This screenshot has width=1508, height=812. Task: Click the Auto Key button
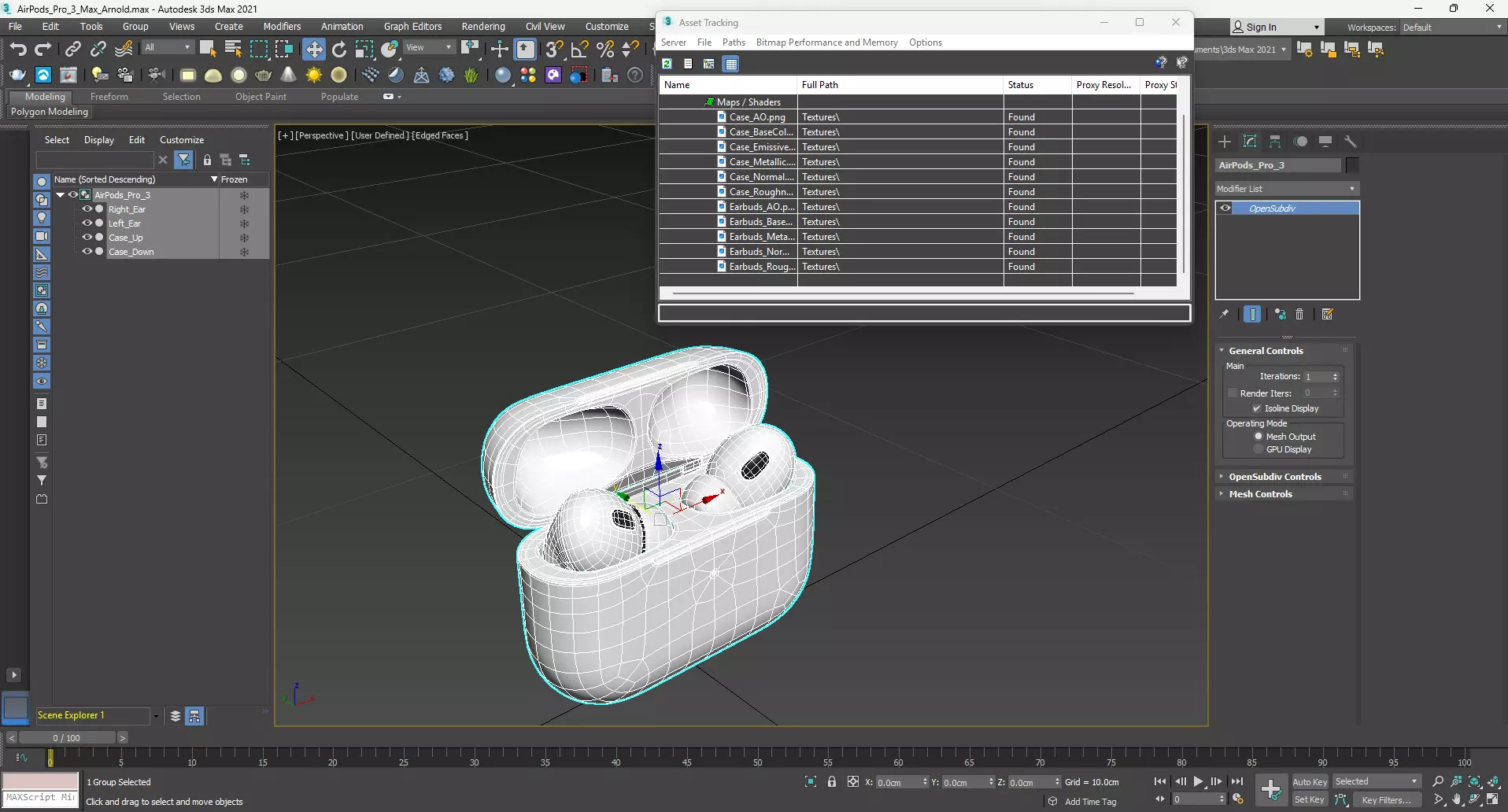tap(1310, 781)
